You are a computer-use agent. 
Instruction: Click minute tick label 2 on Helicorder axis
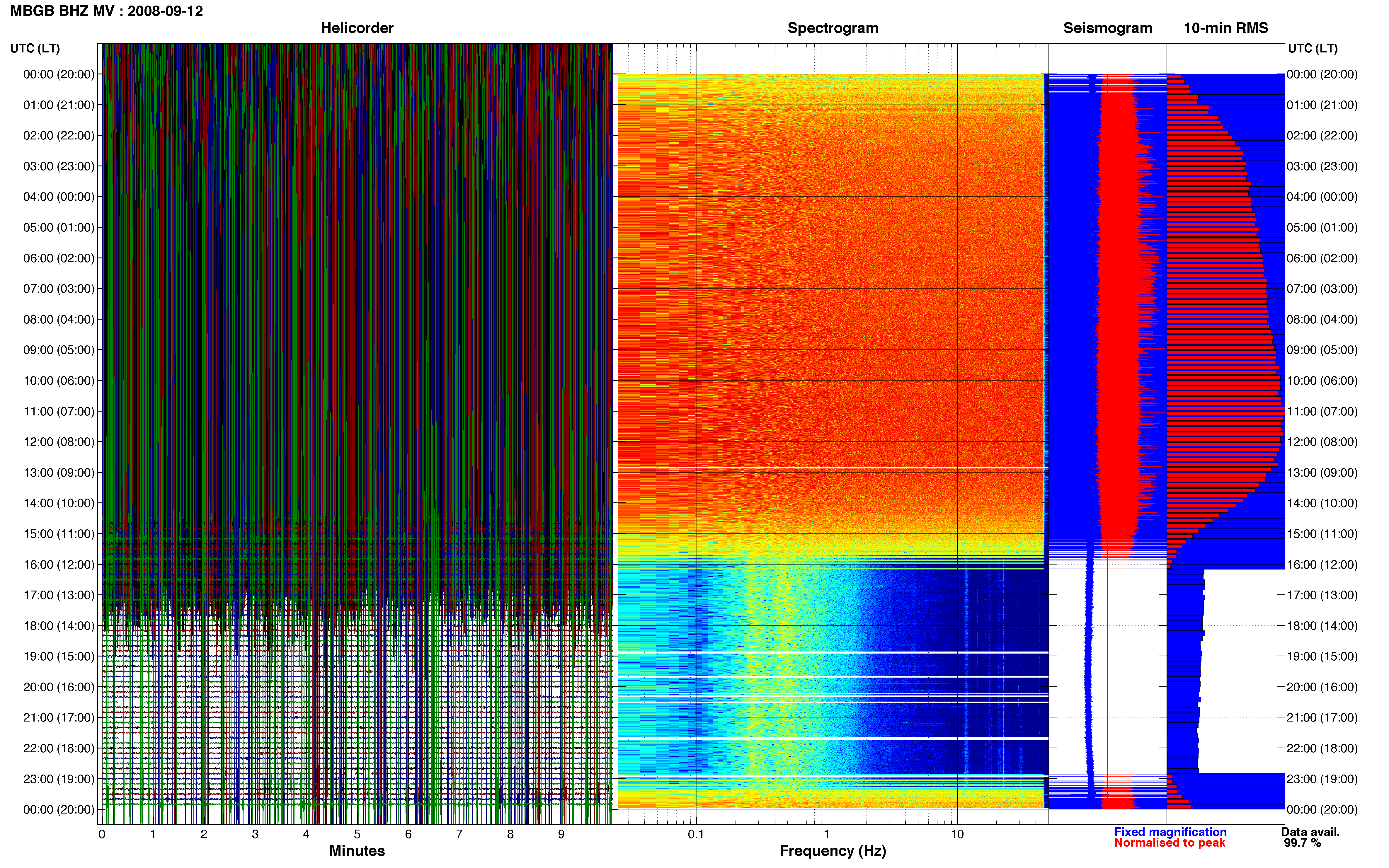[x=204, y=835]
